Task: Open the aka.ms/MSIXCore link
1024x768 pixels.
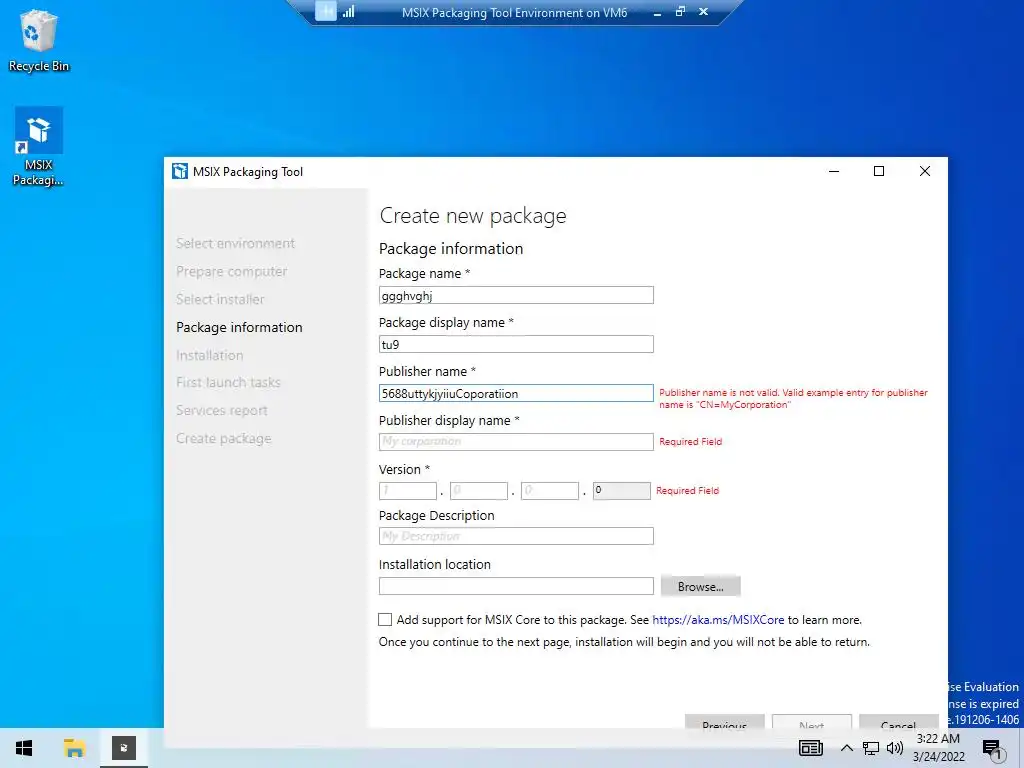Action: point(718,620)
